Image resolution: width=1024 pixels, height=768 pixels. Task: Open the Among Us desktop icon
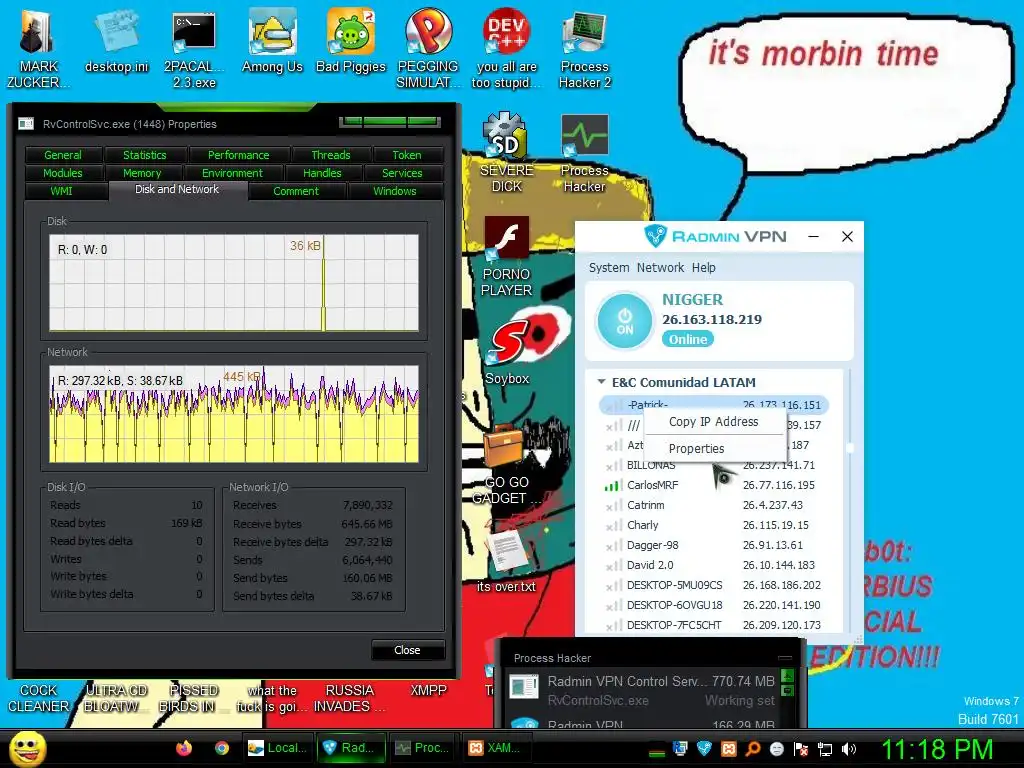(272, 40)
